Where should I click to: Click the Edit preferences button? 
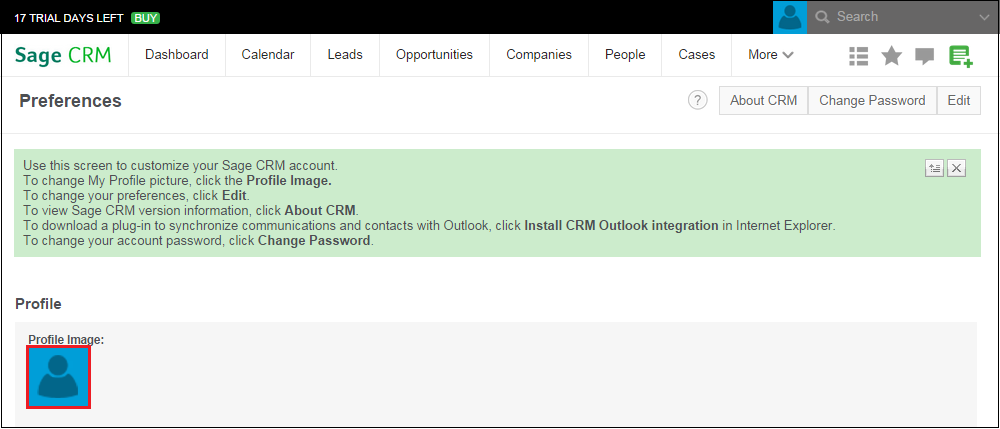959,101
